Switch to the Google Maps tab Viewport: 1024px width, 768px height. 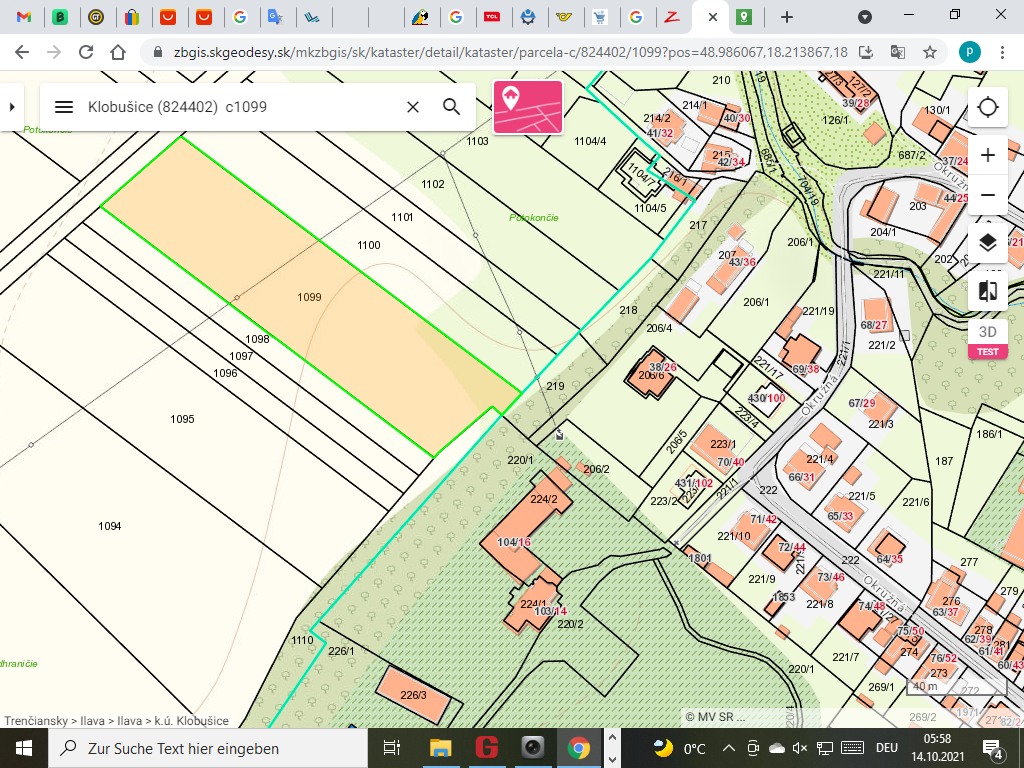(744, 17)
